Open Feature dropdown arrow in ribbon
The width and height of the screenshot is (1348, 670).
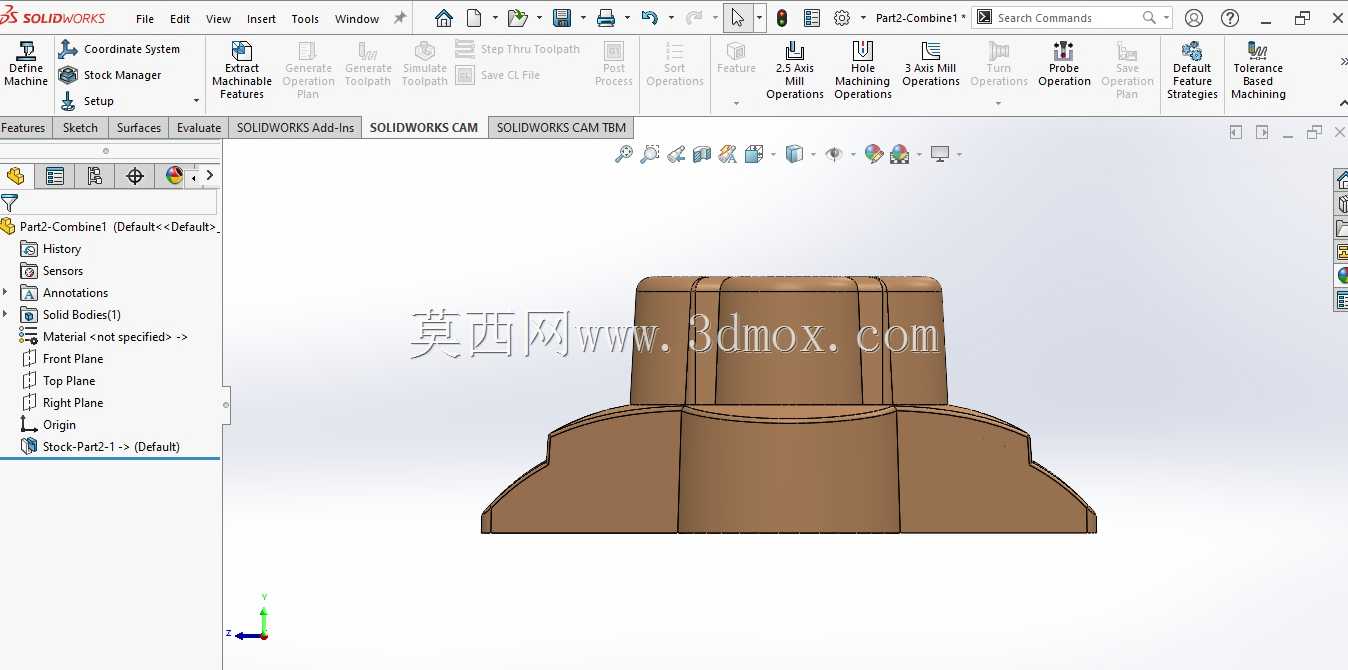[x=736, y=104]
